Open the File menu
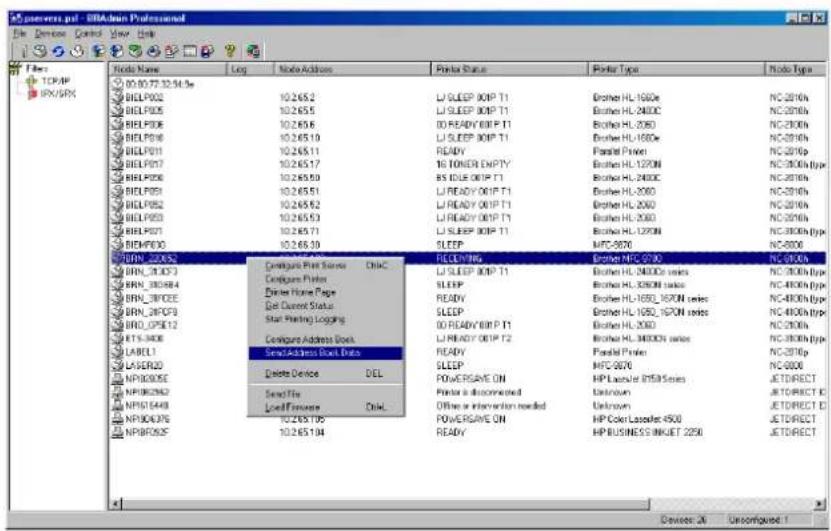 (20, 33)
